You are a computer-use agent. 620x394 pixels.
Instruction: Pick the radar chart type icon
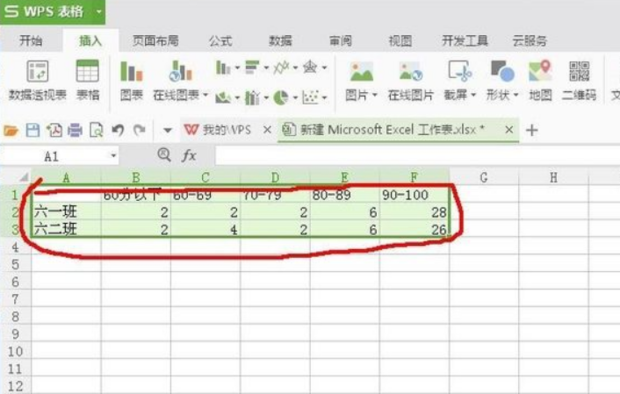click(x=310, y=67)
